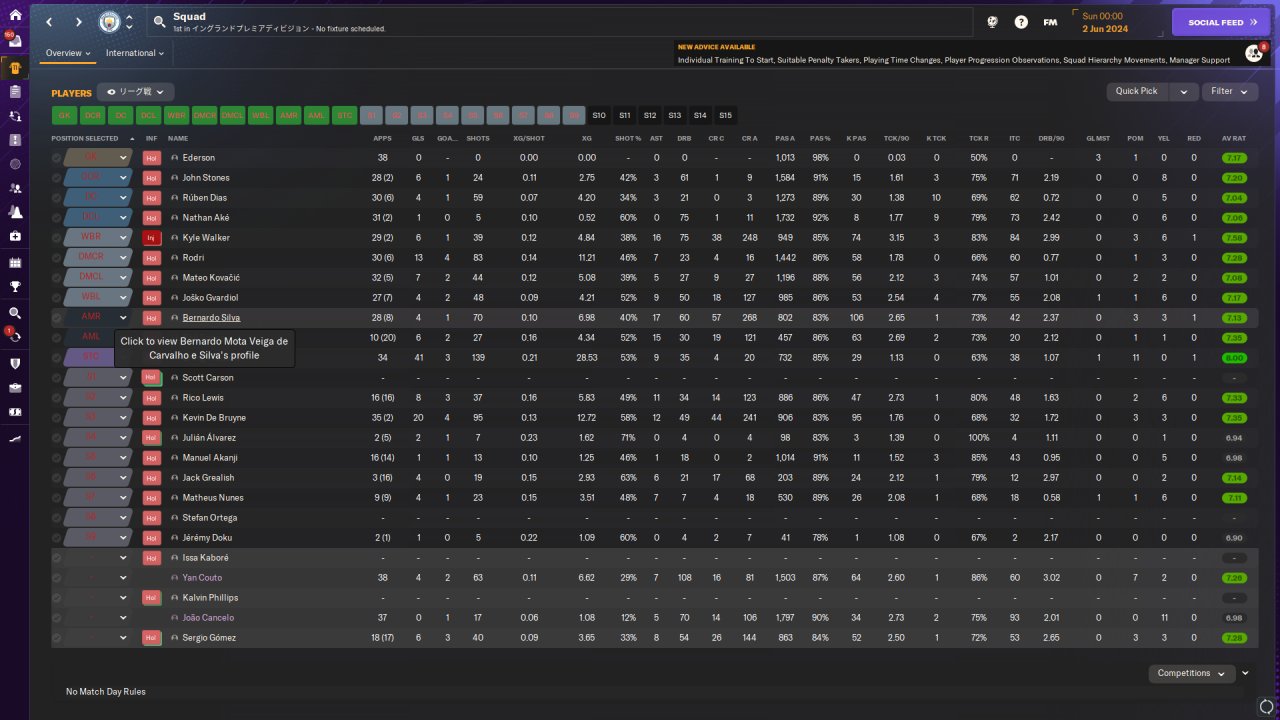Open the Competitions dropdown
1280x720 pixels.
(1192, 673)
